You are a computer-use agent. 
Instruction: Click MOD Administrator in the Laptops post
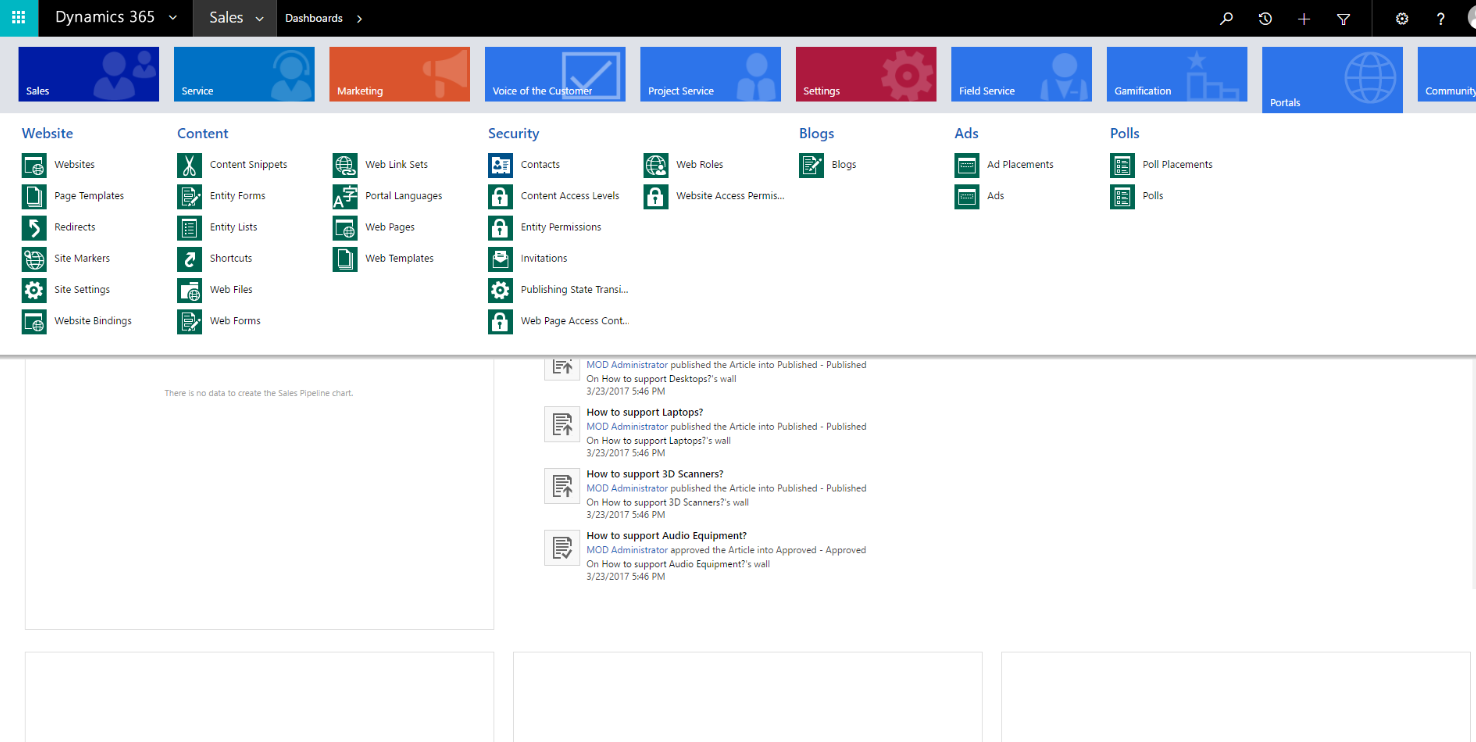(627, 427)
